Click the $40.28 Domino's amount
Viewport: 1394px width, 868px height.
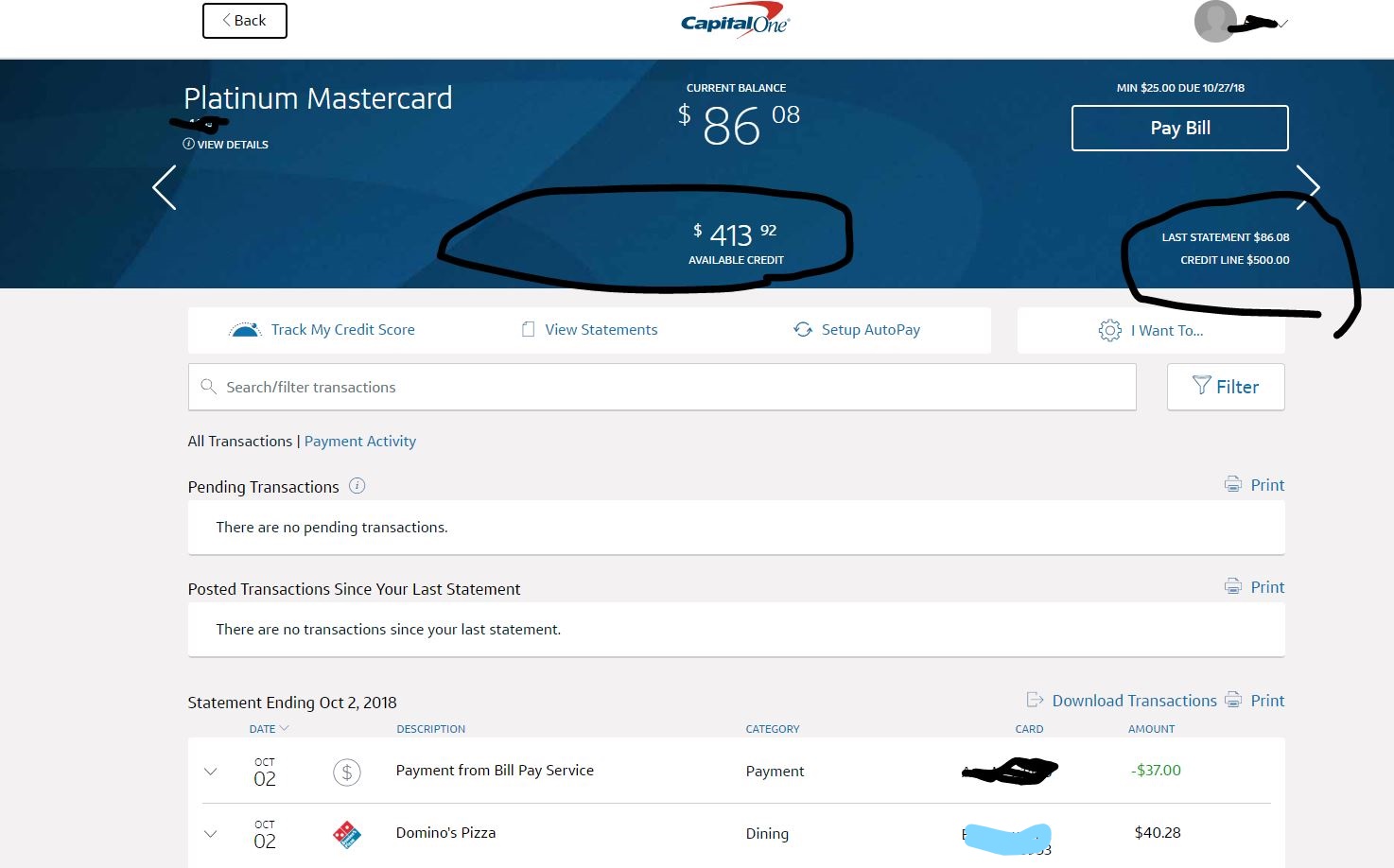pyautogui.click(x=1158, y=833)
